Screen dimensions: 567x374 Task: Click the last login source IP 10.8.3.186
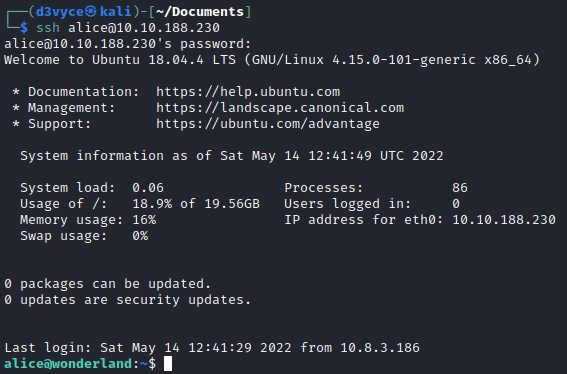click(380, 348)
